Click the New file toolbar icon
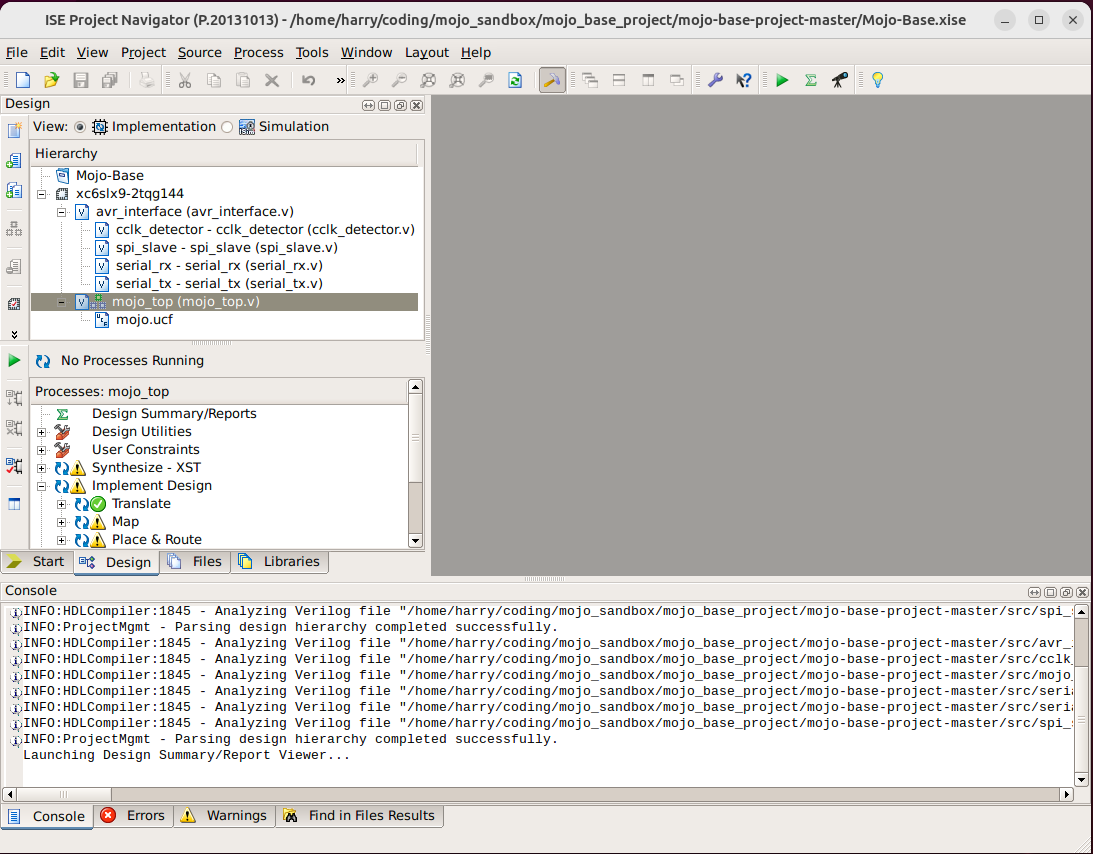Image resolution: width=1093 pixels, height=854 pixels. click(x=23, y=80)
